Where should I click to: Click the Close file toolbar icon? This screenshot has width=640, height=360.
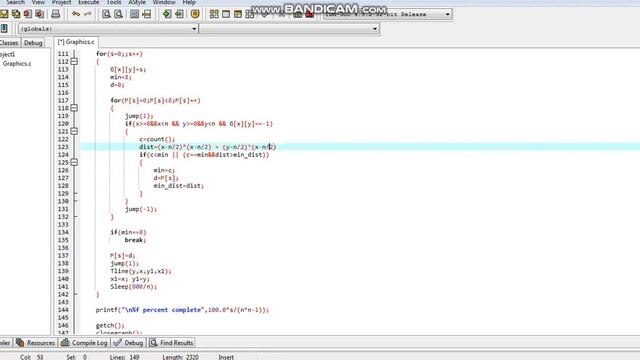[x=28, y=14]
